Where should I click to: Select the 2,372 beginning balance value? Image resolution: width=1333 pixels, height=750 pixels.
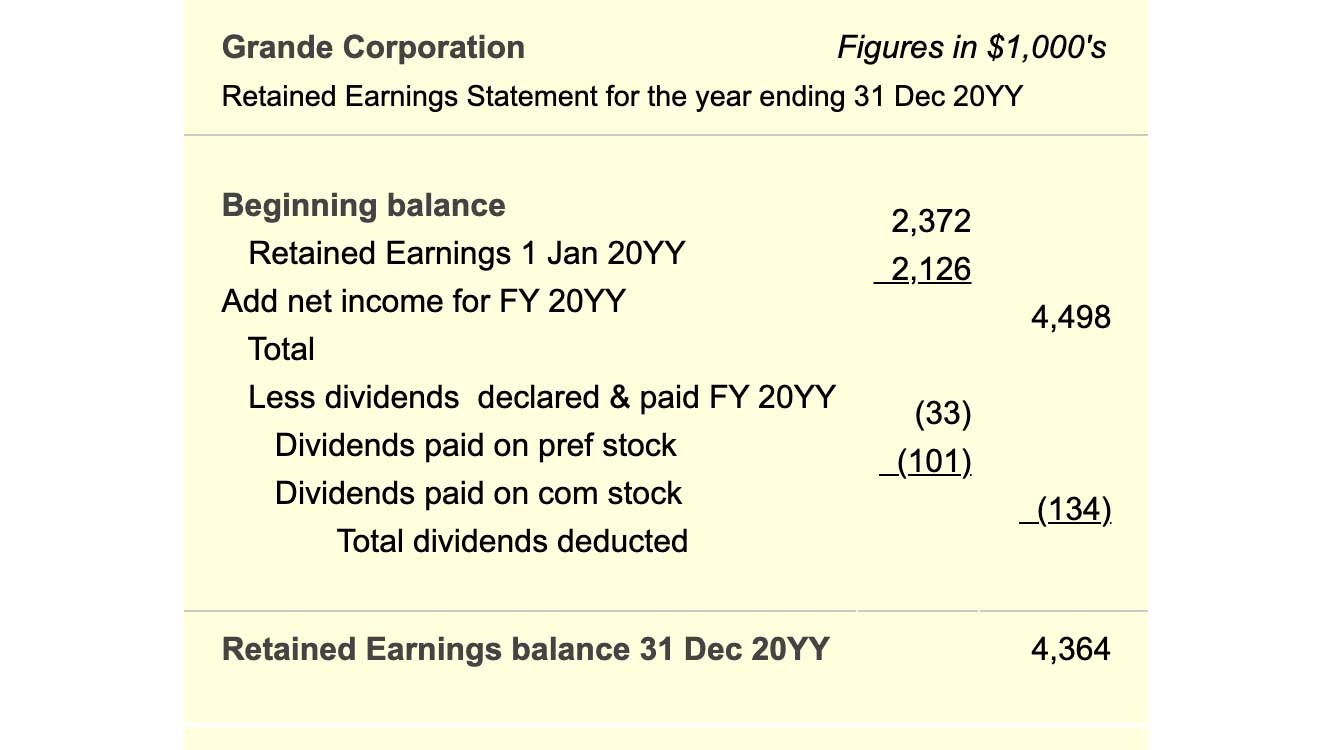point(930,221)
